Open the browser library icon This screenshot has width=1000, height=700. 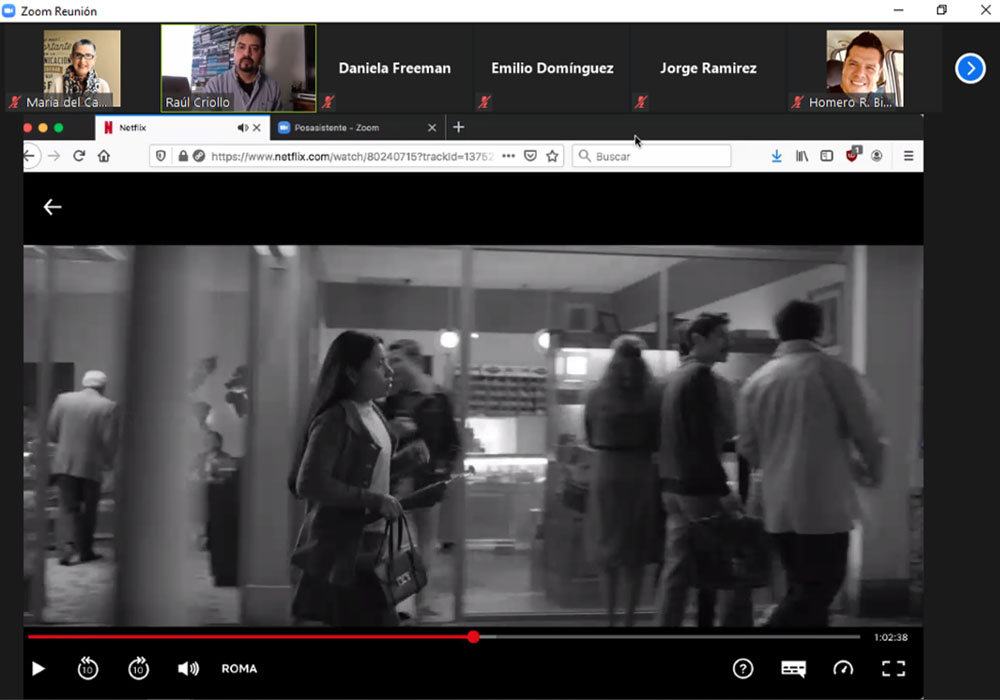click(x=802, y=156)
